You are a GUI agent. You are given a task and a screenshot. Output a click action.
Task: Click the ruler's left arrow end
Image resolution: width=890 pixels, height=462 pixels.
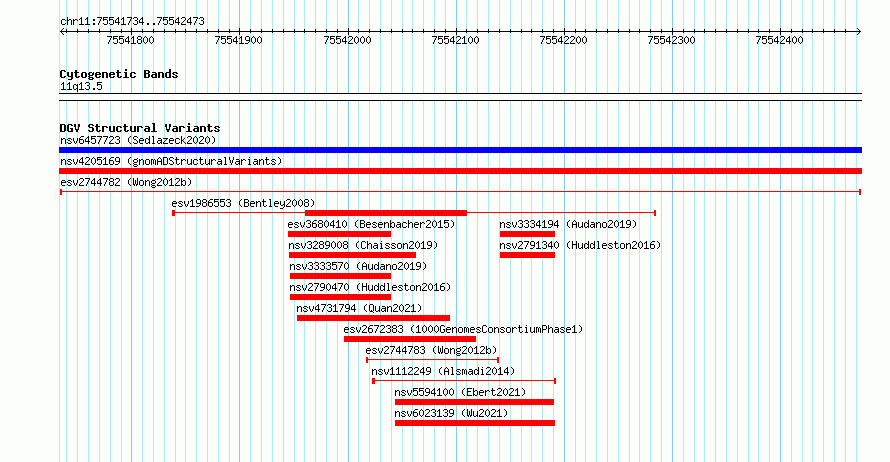coord(62,32)
